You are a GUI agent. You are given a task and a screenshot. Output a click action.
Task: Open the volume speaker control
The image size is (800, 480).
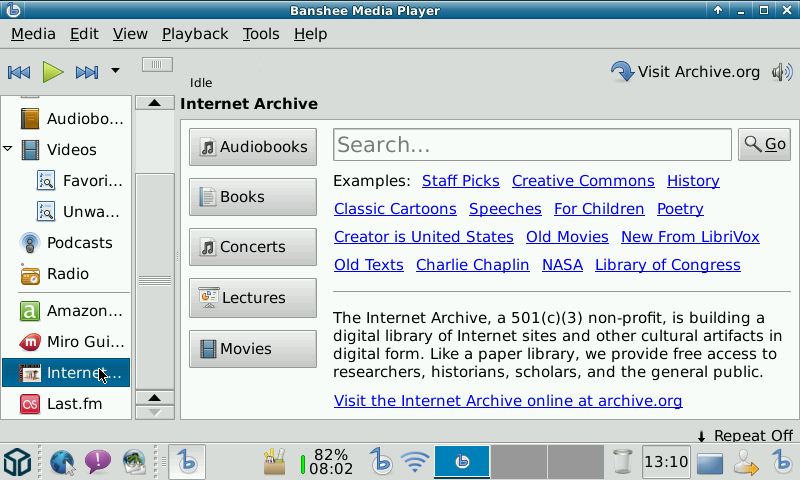pos(782,72)
